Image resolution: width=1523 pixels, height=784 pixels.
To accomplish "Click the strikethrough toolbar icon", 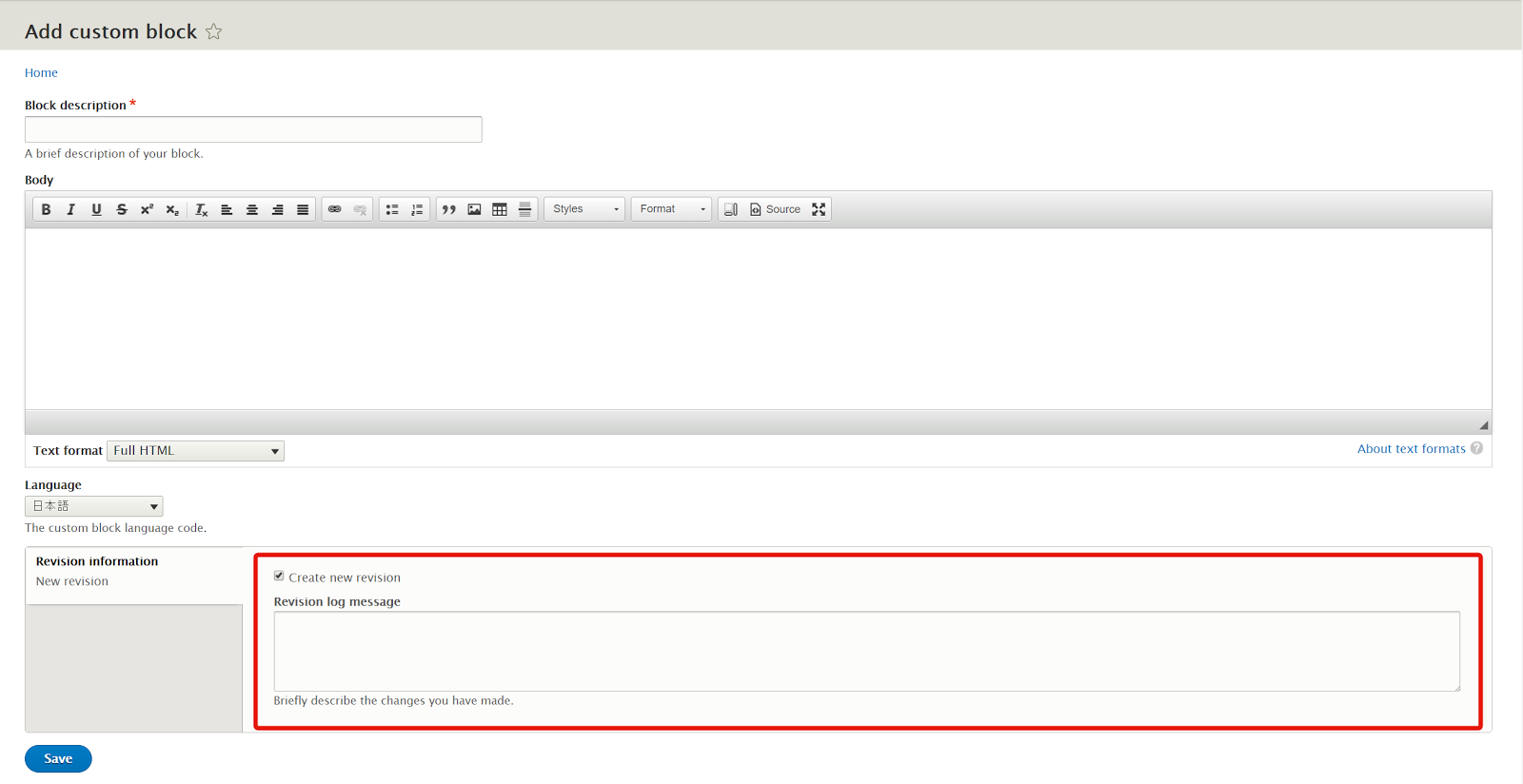I will click(122, 209).
